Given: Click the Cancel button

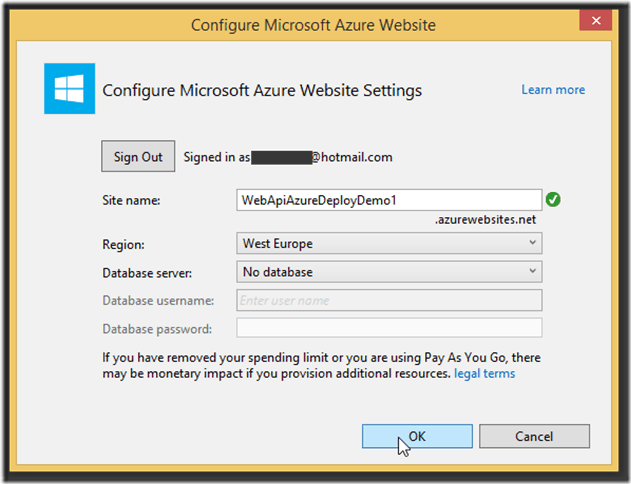Looking at the screenshot, I should point(534,436).
